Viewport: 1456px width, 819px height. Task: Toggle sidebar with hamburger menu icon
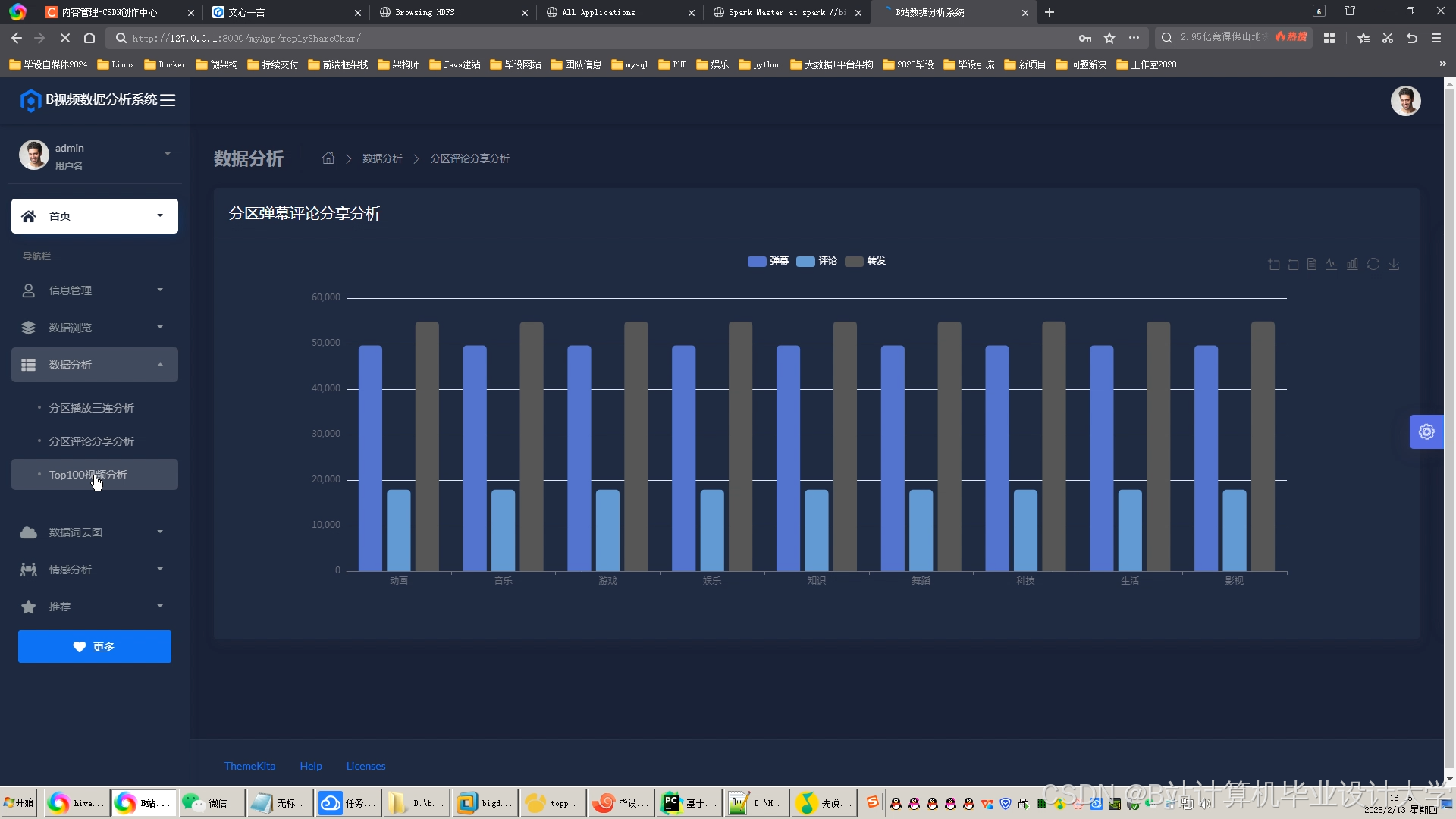[168, 100]
